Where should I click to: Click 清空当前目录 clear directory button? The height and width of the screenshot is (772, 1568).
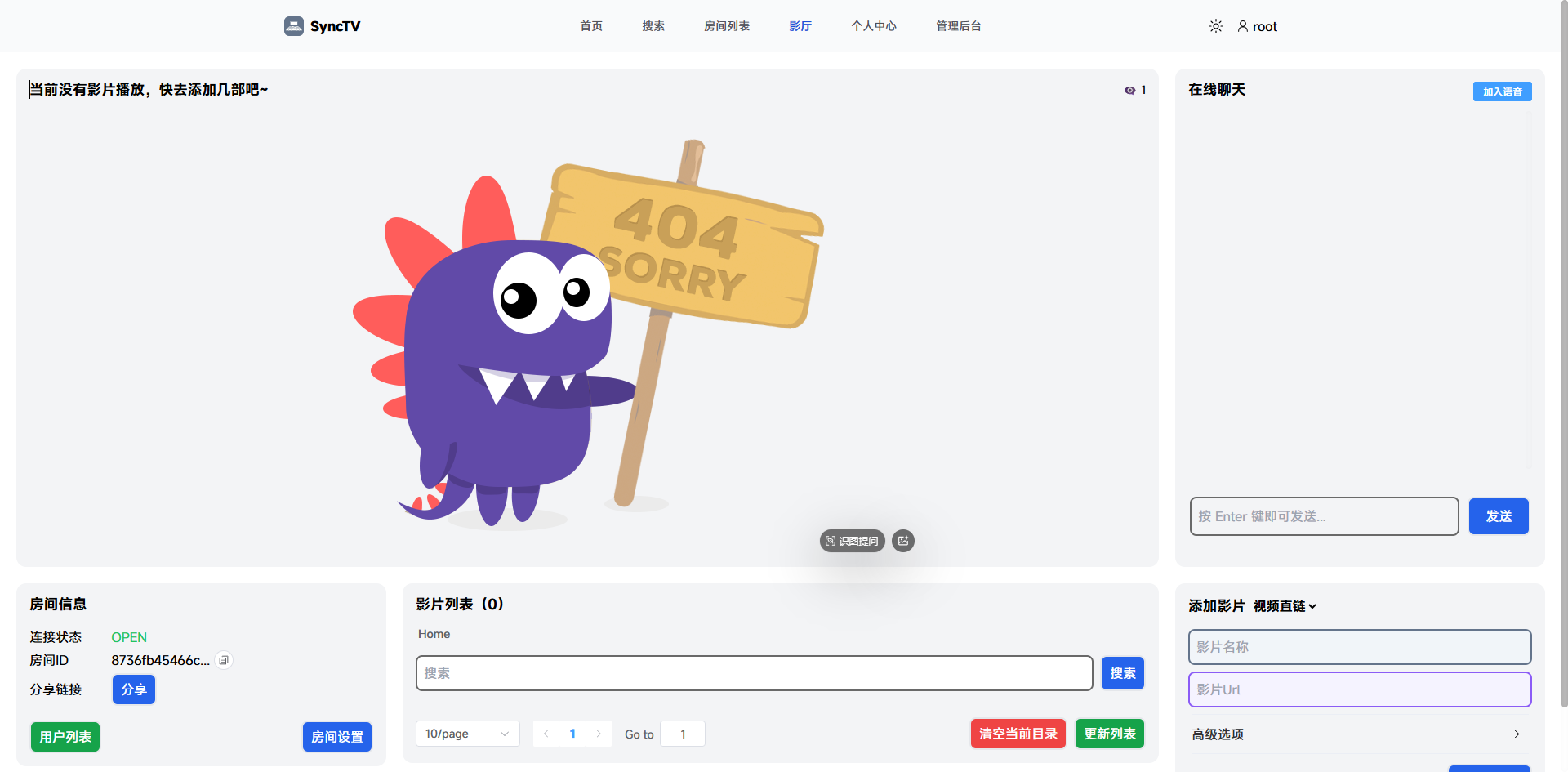(x=1018, y=734)
